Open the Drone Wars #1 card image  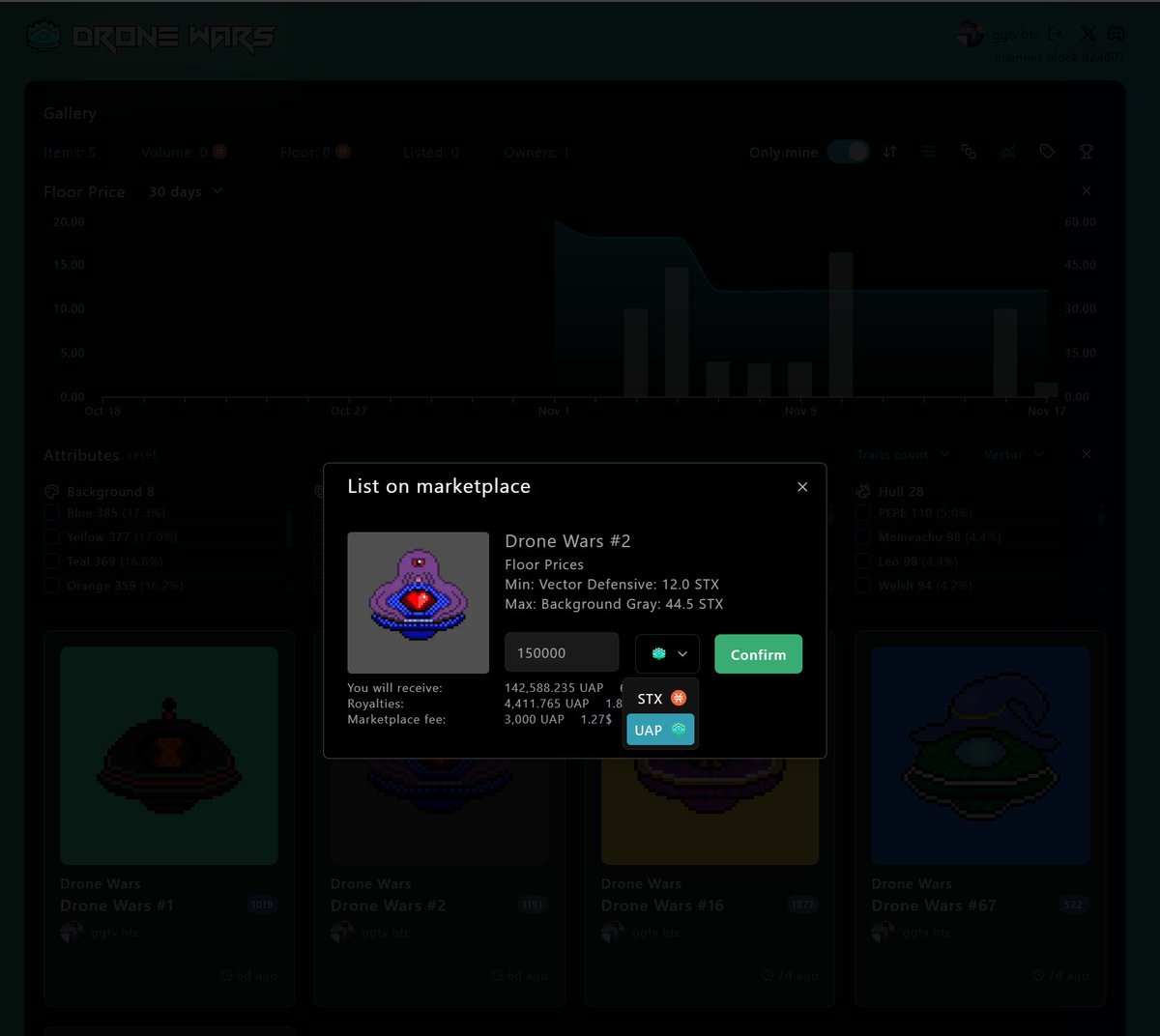click(x=169, y=756)
